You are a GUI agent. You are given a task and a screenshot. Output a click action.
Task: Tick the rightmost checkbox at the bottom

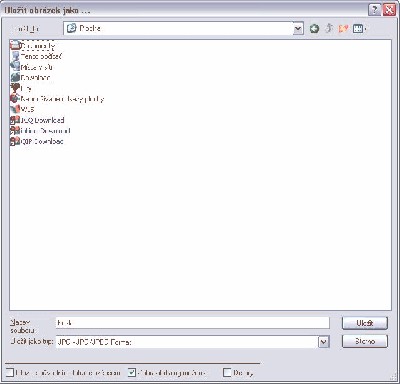click(x=227, y=372)
